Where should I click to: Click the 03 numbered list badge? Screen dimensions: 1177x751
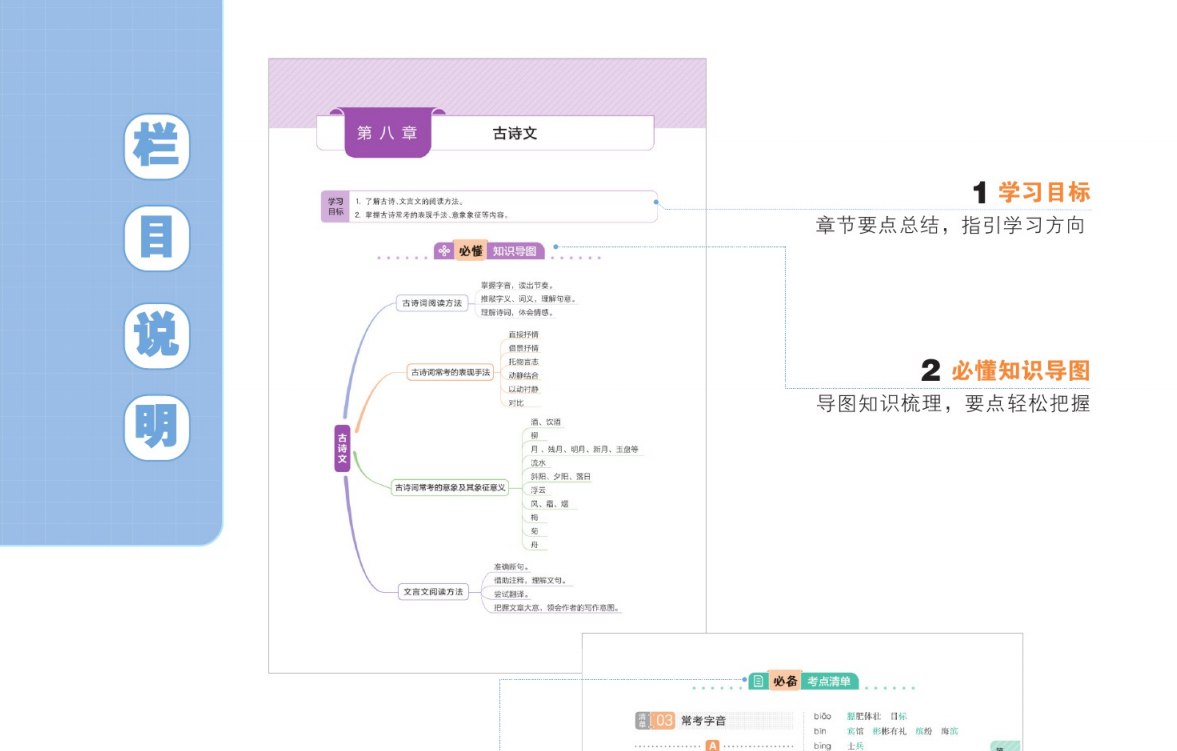[663, 719]
